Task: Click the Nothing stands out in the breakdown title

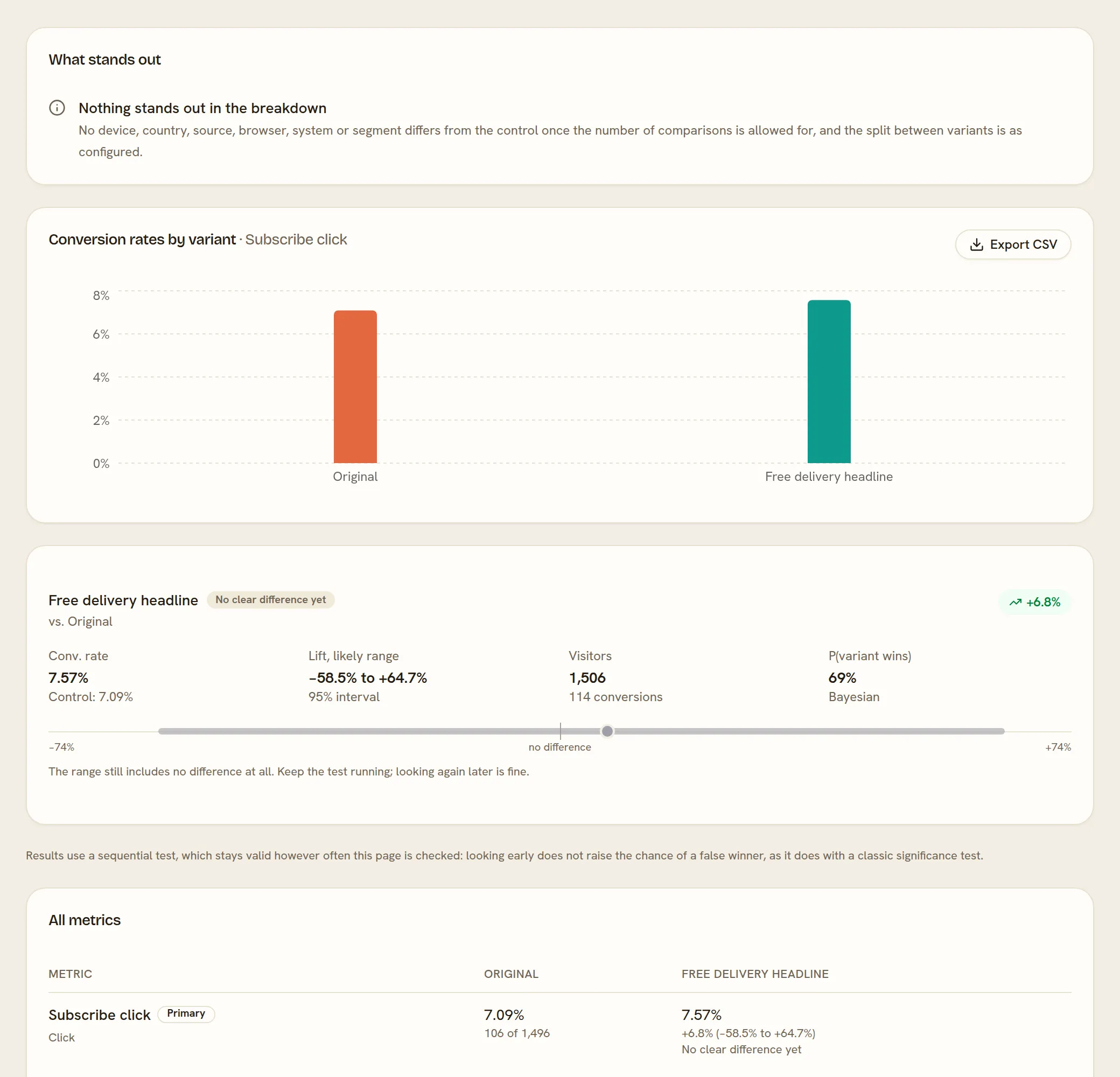Action: point(202,108)
